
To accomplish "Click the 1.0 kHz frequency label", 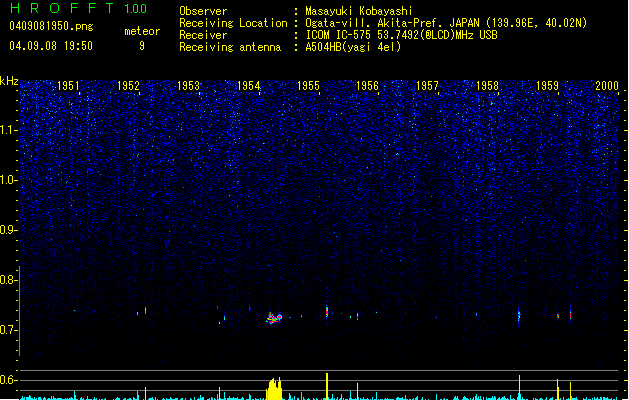I will click(9, 180).
